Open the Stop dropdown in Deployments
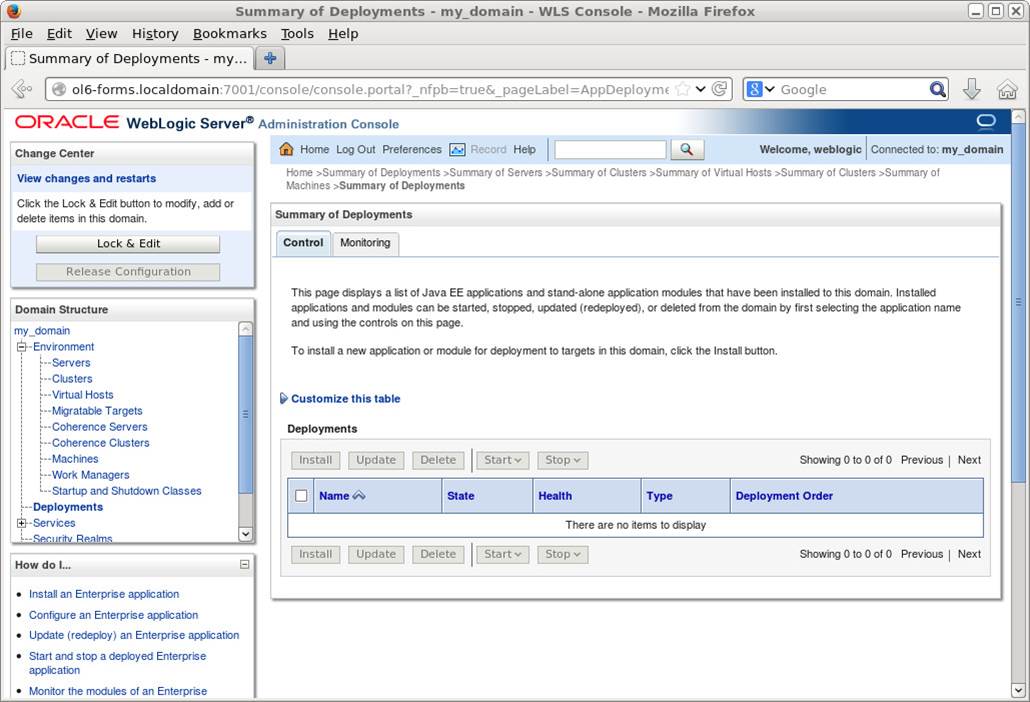The height and width of the screenshot is (702, 1030). pos(562,460)
